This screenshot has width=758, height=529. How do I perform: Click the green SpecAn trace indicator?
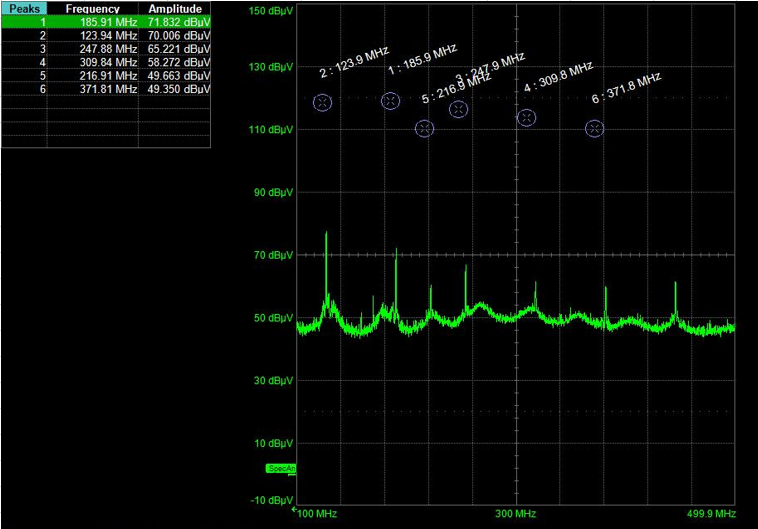point(281,469)
